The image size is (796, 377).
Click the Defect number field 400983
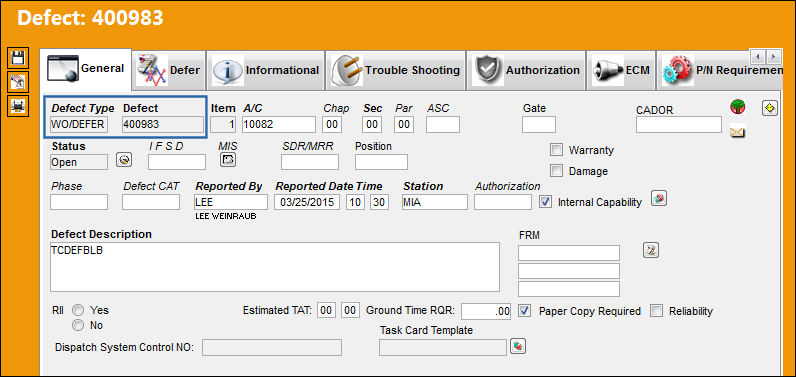coord(163,124)
